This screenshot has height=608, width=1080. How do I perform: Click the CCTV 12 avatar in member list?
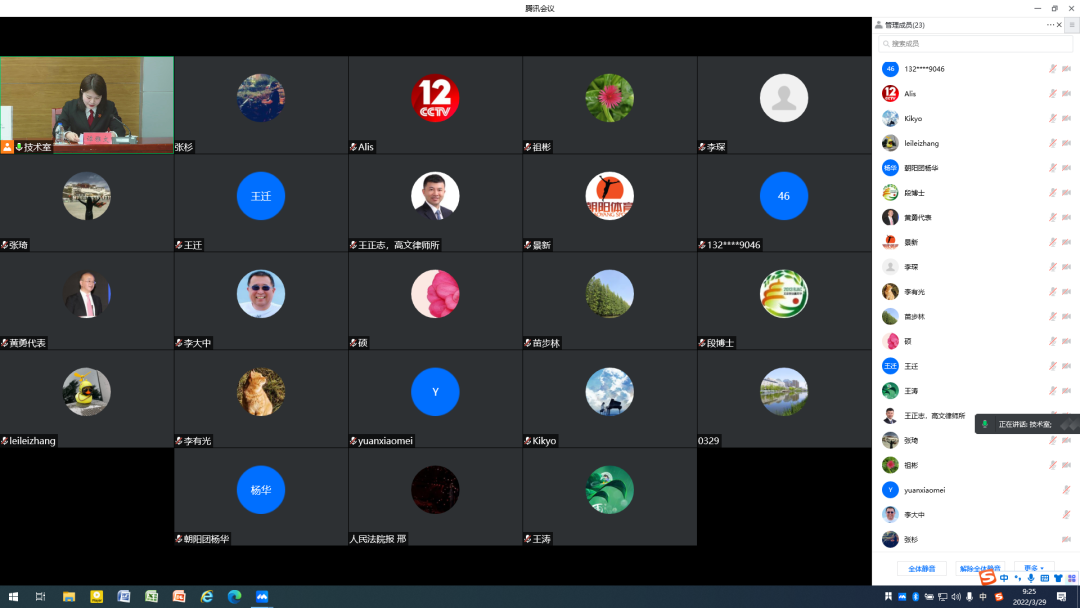click(x=890, y=94)
